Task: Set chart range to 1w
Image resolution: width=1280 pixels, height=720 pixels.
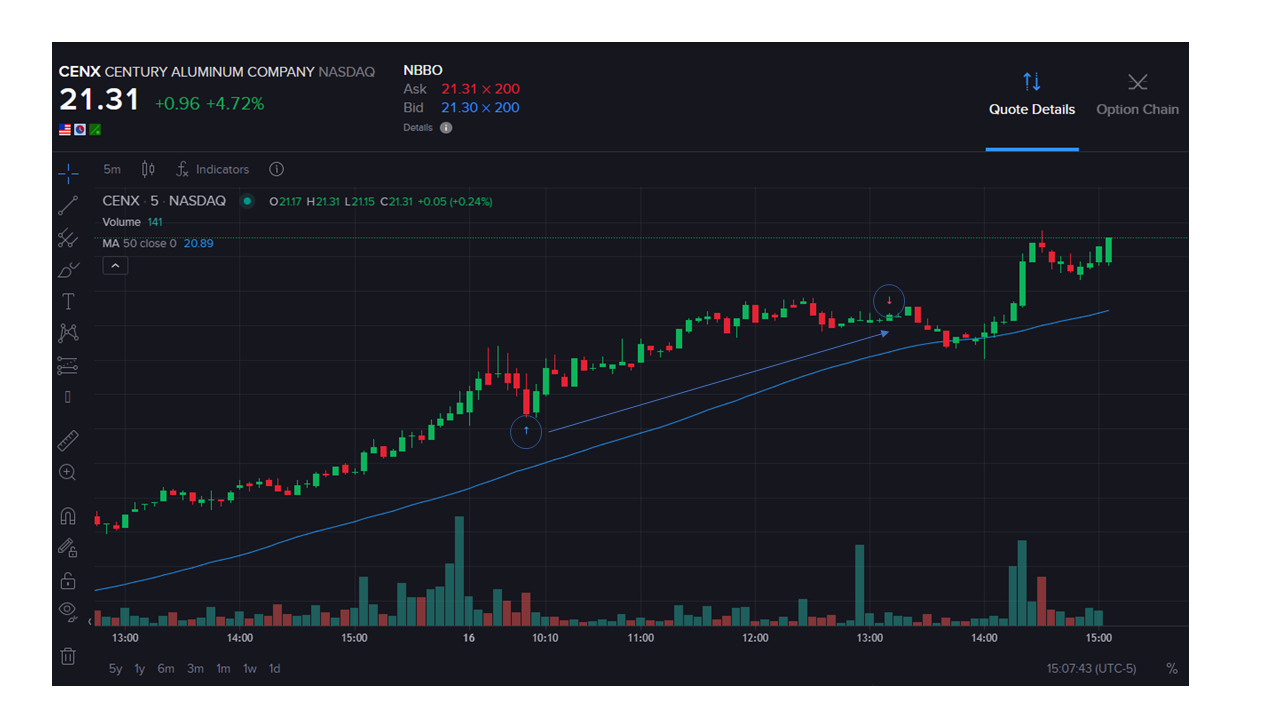Action: 250,669
